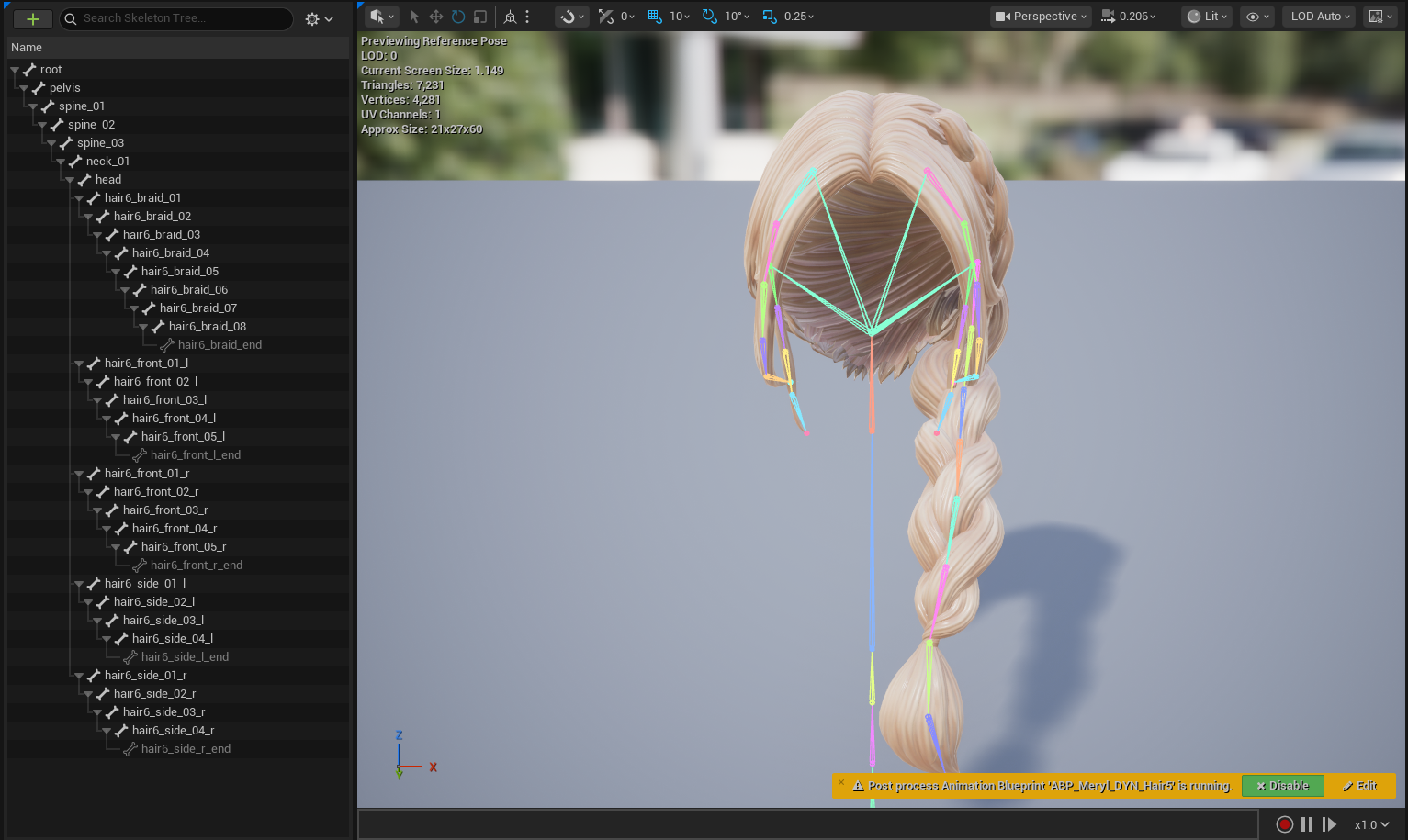Open camera speed 0.206 dropdown
Image resolution: width=1408 pixels, height=840 pixels.
(1129, 17)
